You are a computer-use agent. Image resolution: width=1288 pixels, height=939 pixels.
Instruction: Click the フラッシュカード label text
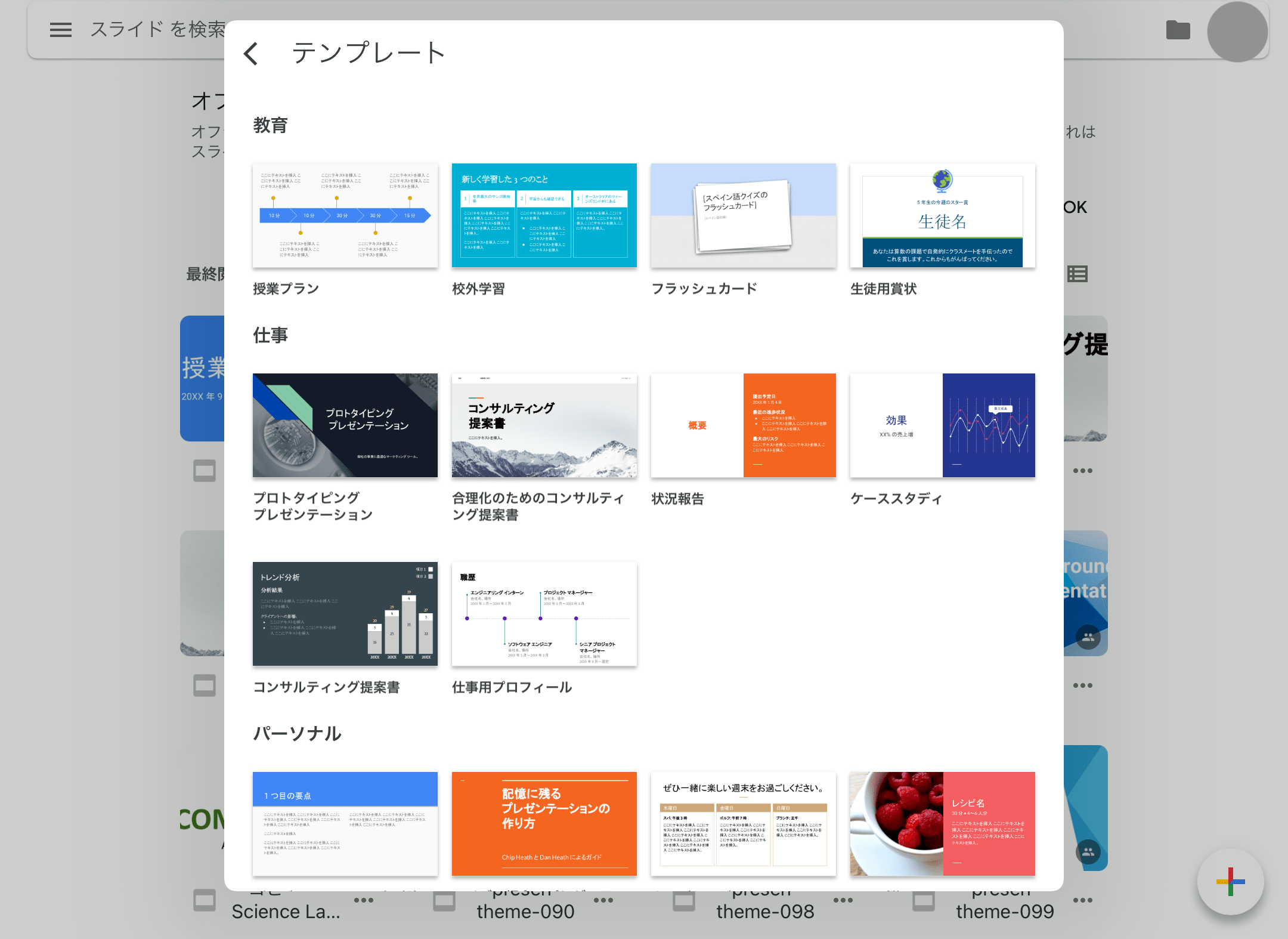click(704, 289)
